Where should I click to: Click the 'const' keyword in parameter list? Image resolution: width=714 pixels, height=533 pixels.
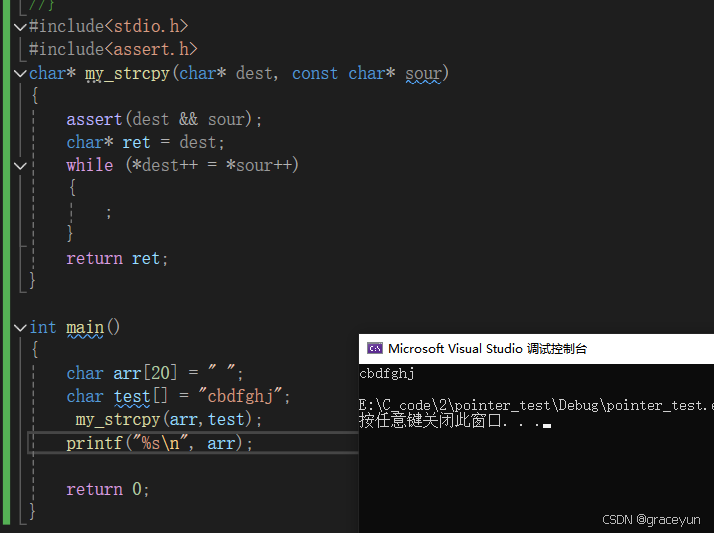pos(315,73)
